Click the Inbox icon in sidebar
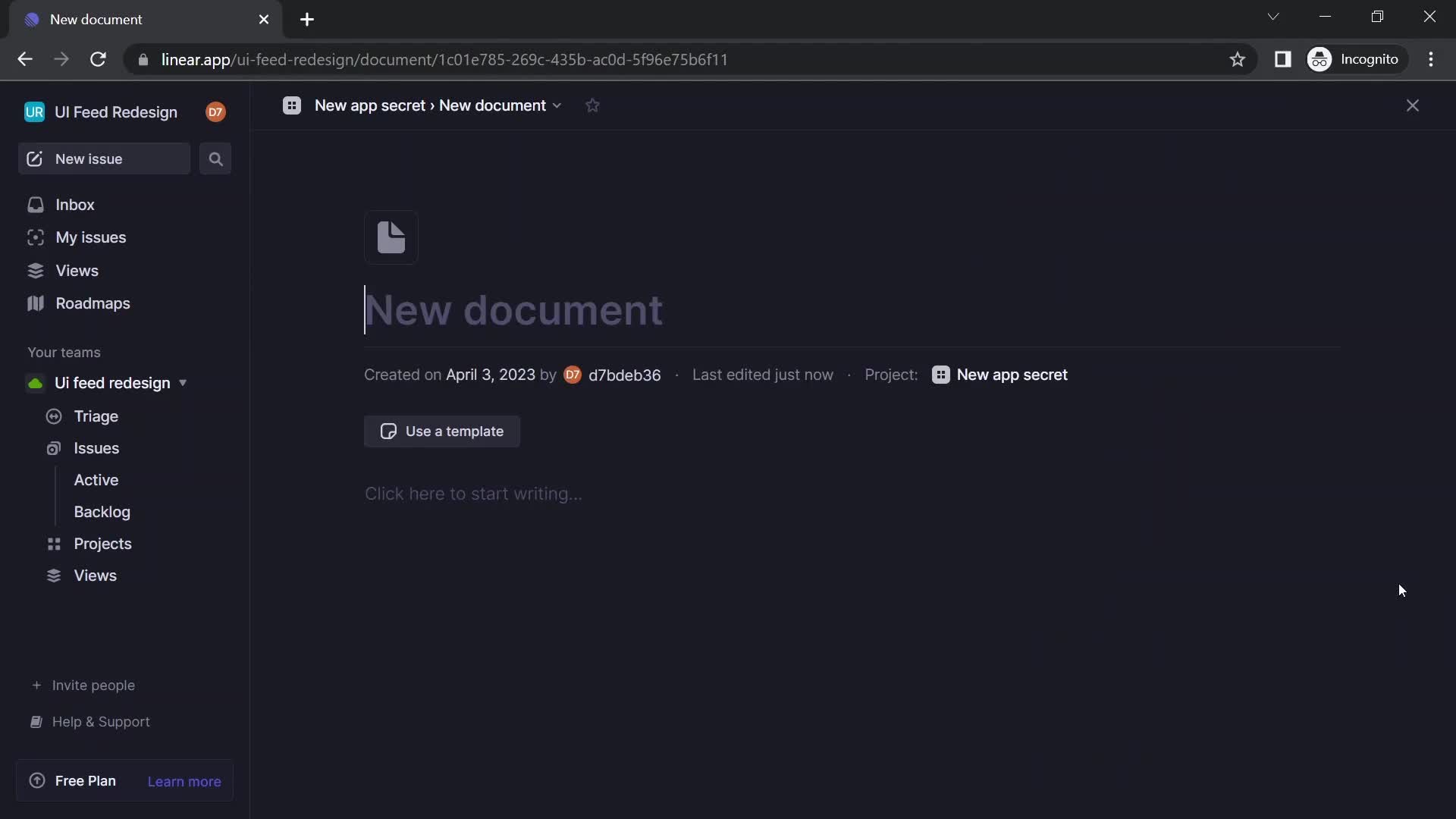 (35, 204)
